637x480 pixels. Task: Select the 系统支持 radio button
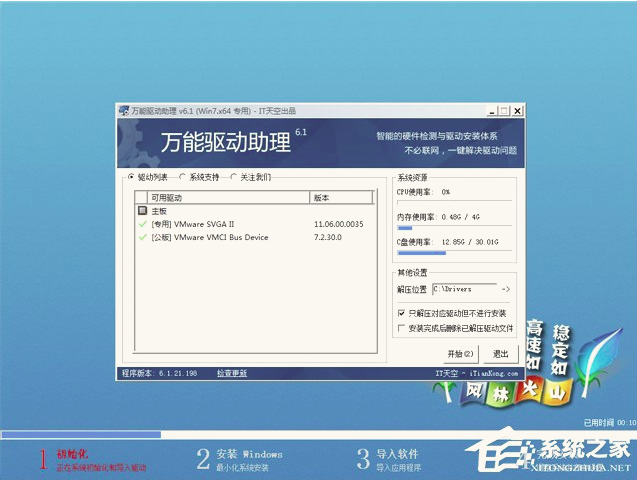tap(182, 177)
